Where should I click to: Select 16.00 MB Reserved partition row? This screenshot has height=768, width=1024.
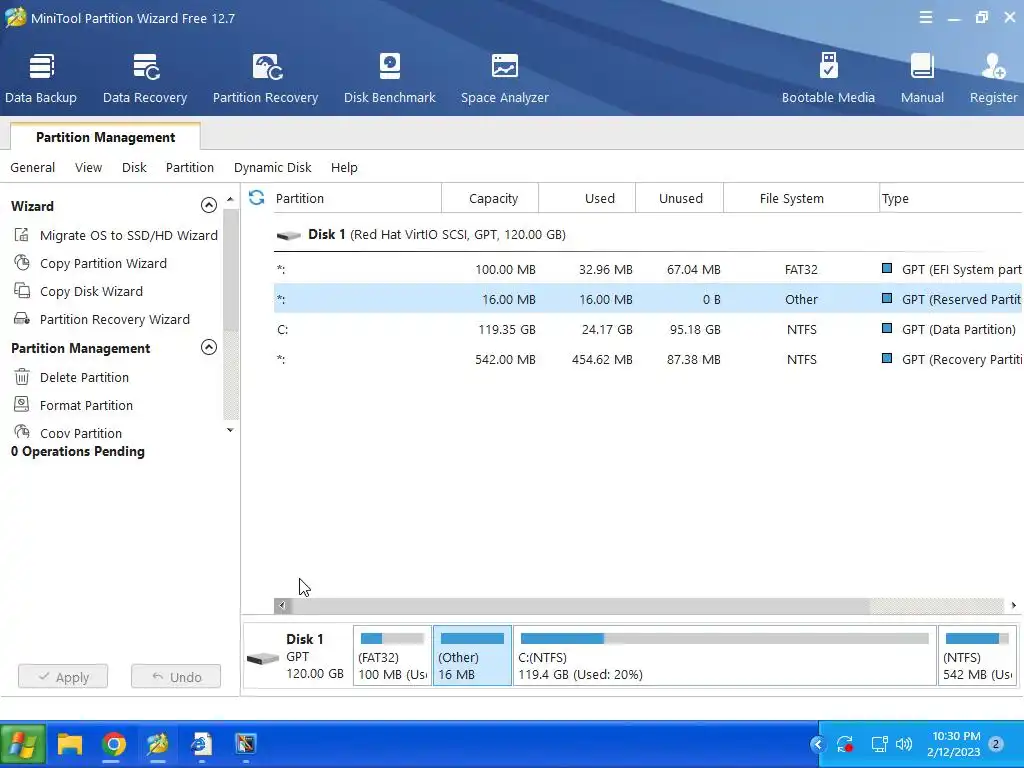pos(648,299)
